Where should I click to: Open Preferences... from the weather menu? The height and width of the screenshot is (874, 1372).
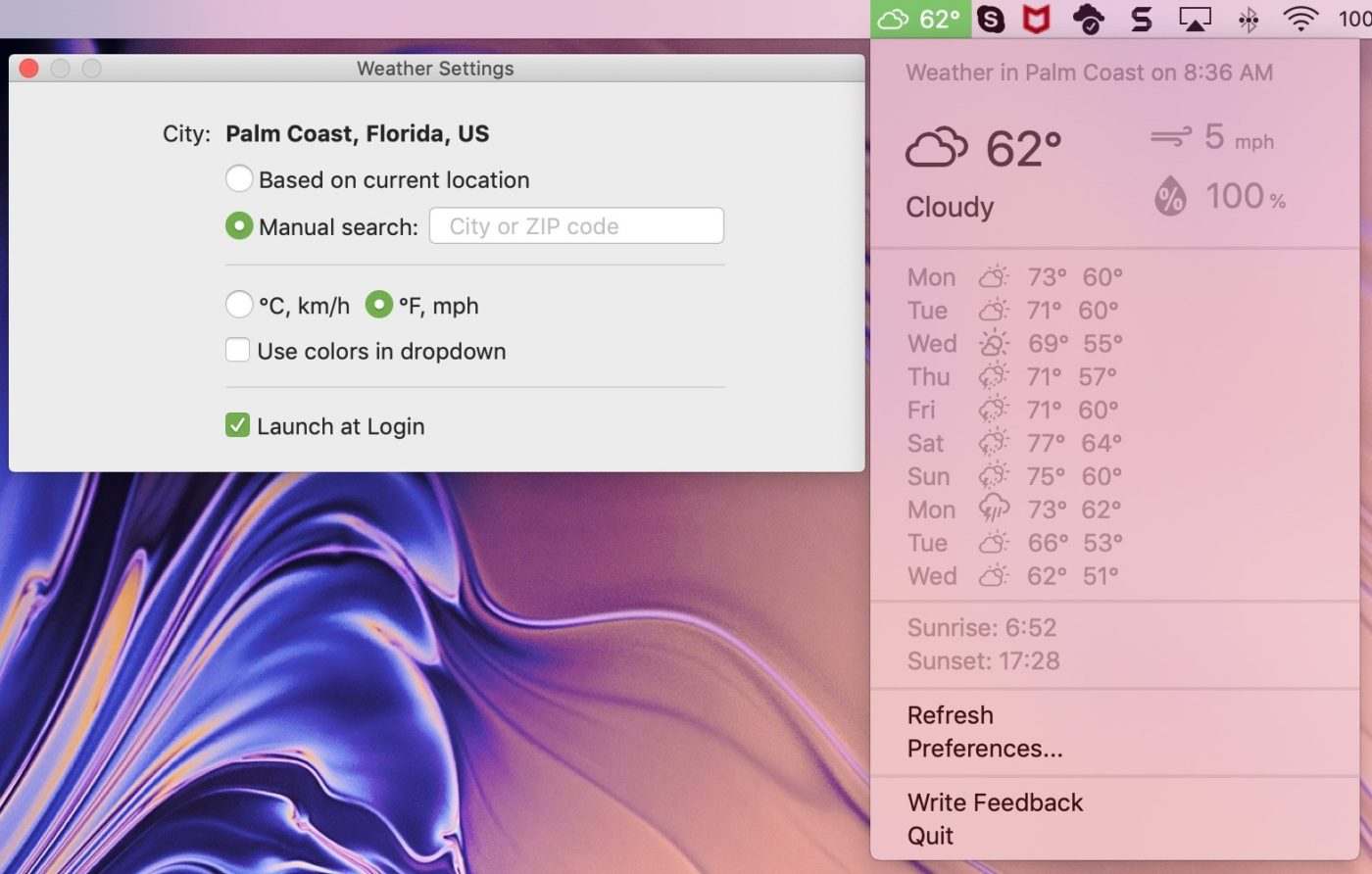coord(984,749)
